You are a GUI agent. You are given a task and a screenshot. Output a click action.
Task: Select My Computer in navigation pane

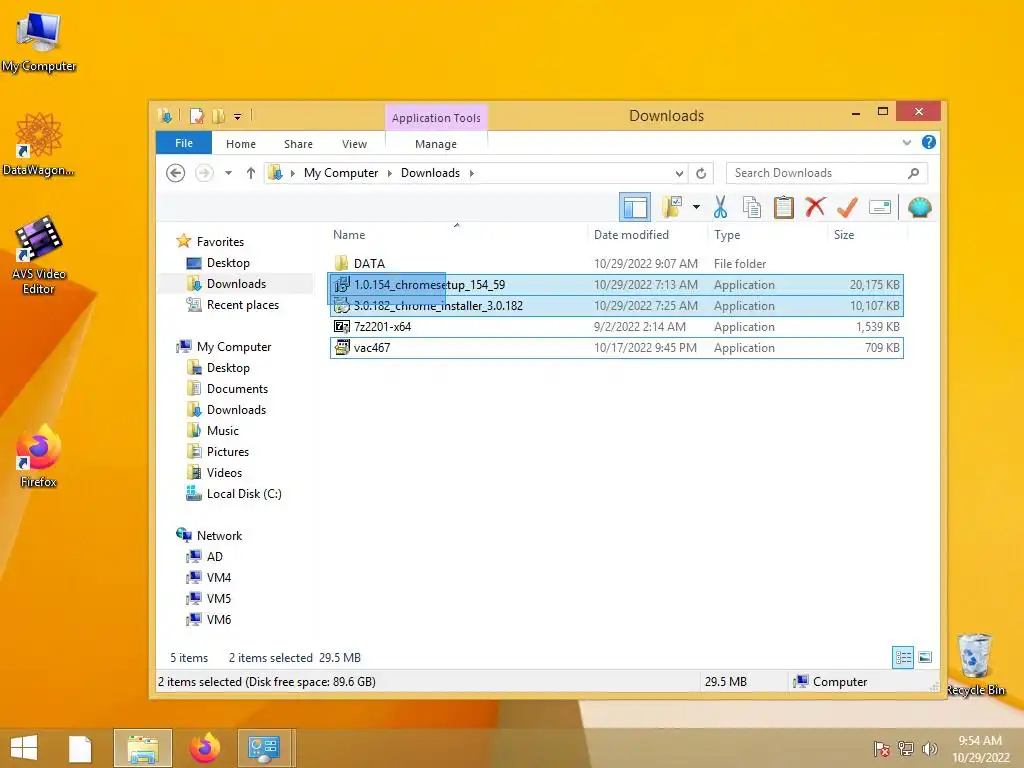click(x=234, y=347)
